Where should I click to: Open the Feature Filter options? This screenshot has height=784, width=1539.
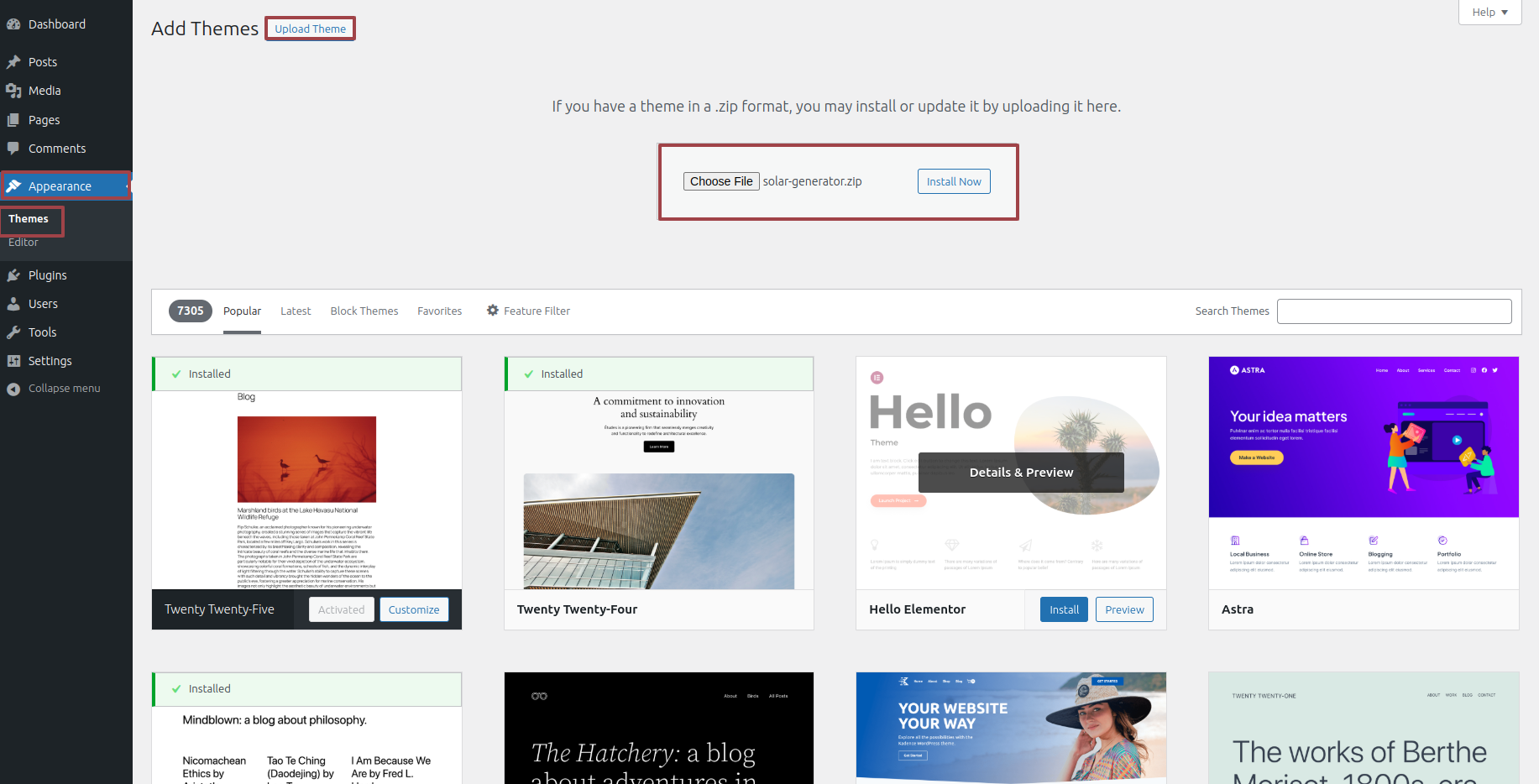pyautogui.click(x=528, y=311)
